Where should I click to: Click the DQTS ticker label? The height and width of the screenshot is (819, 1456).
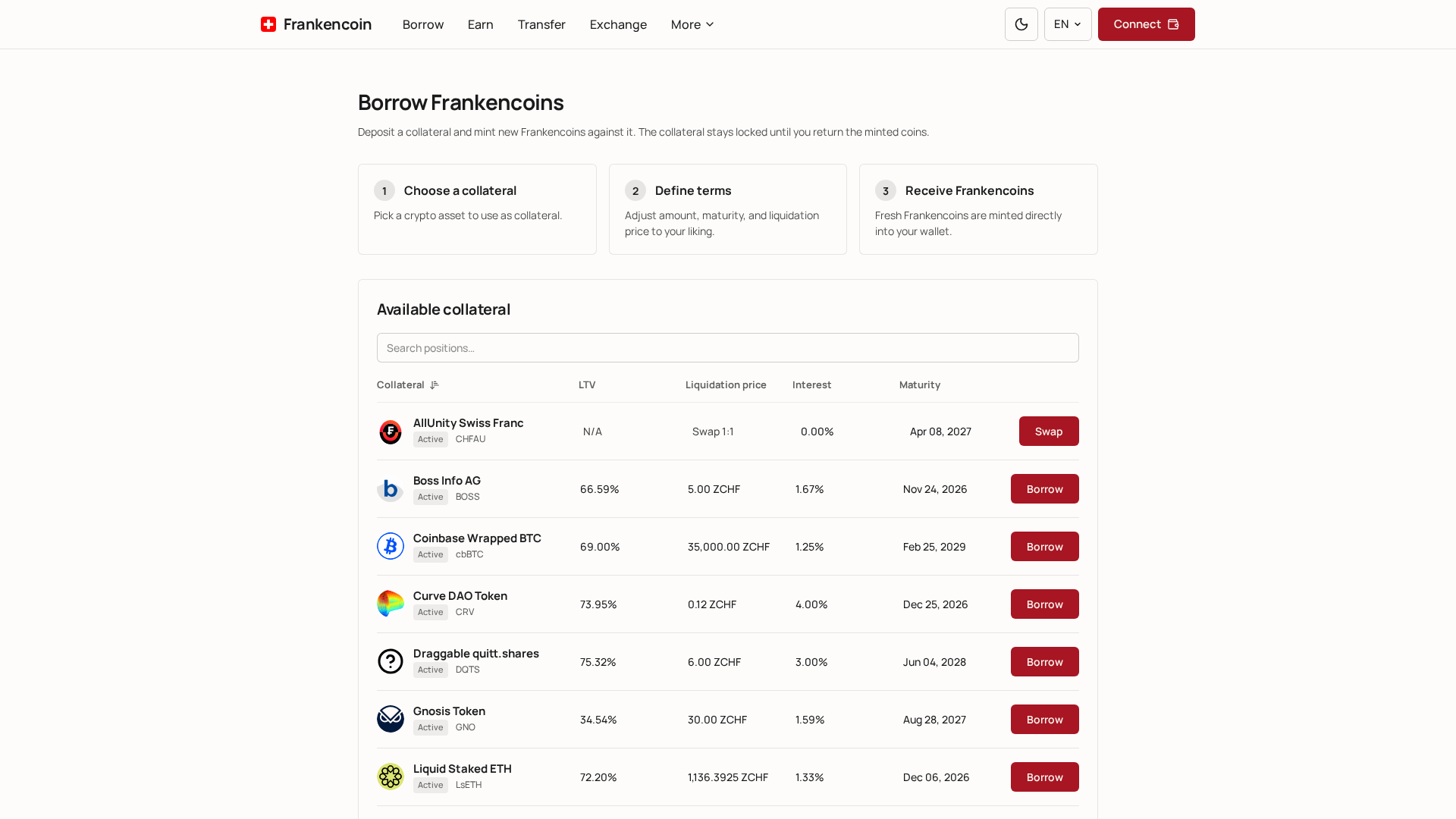point(468,670)
